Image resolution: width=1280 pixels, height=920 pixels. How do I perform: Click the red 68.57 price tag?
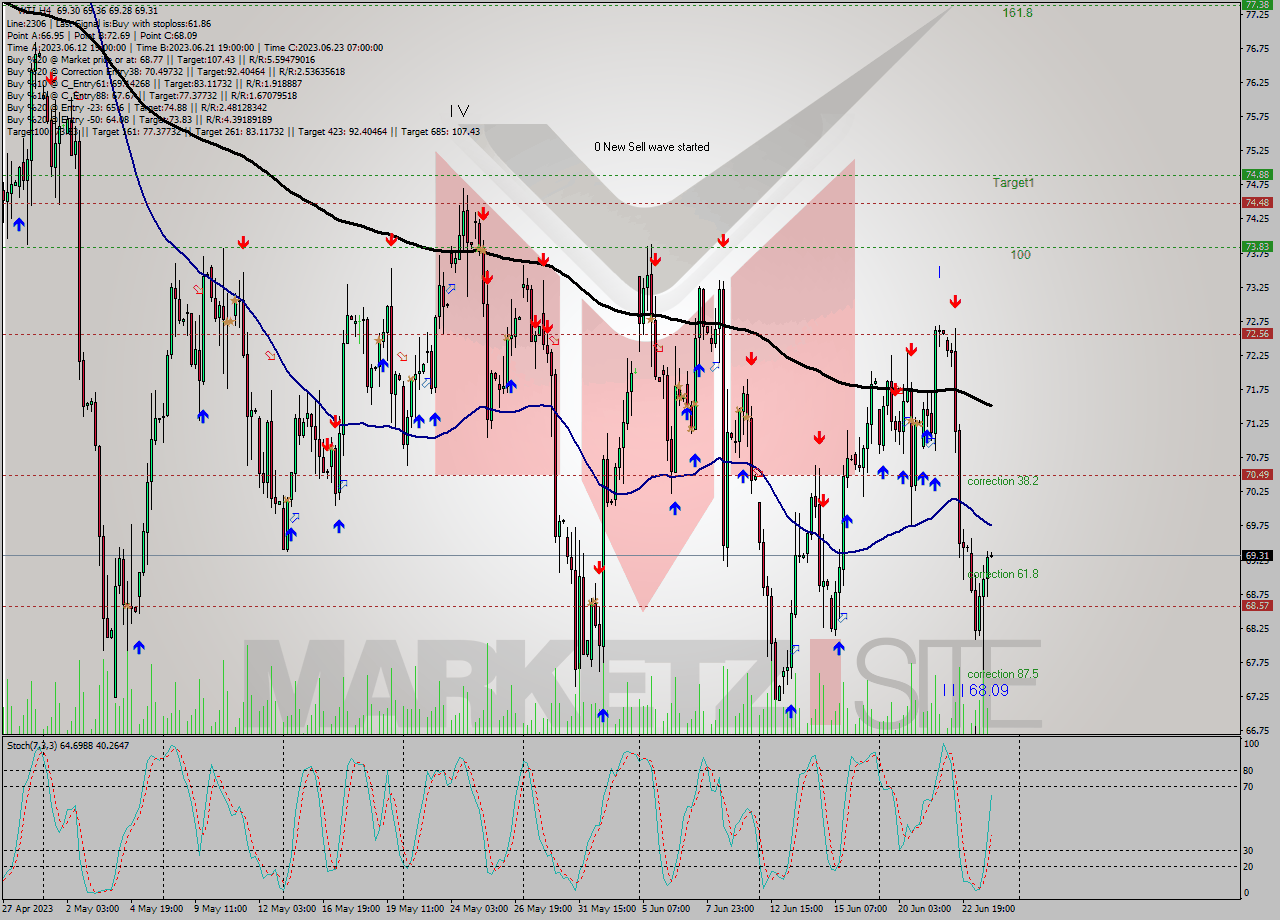click(1257, 605)
